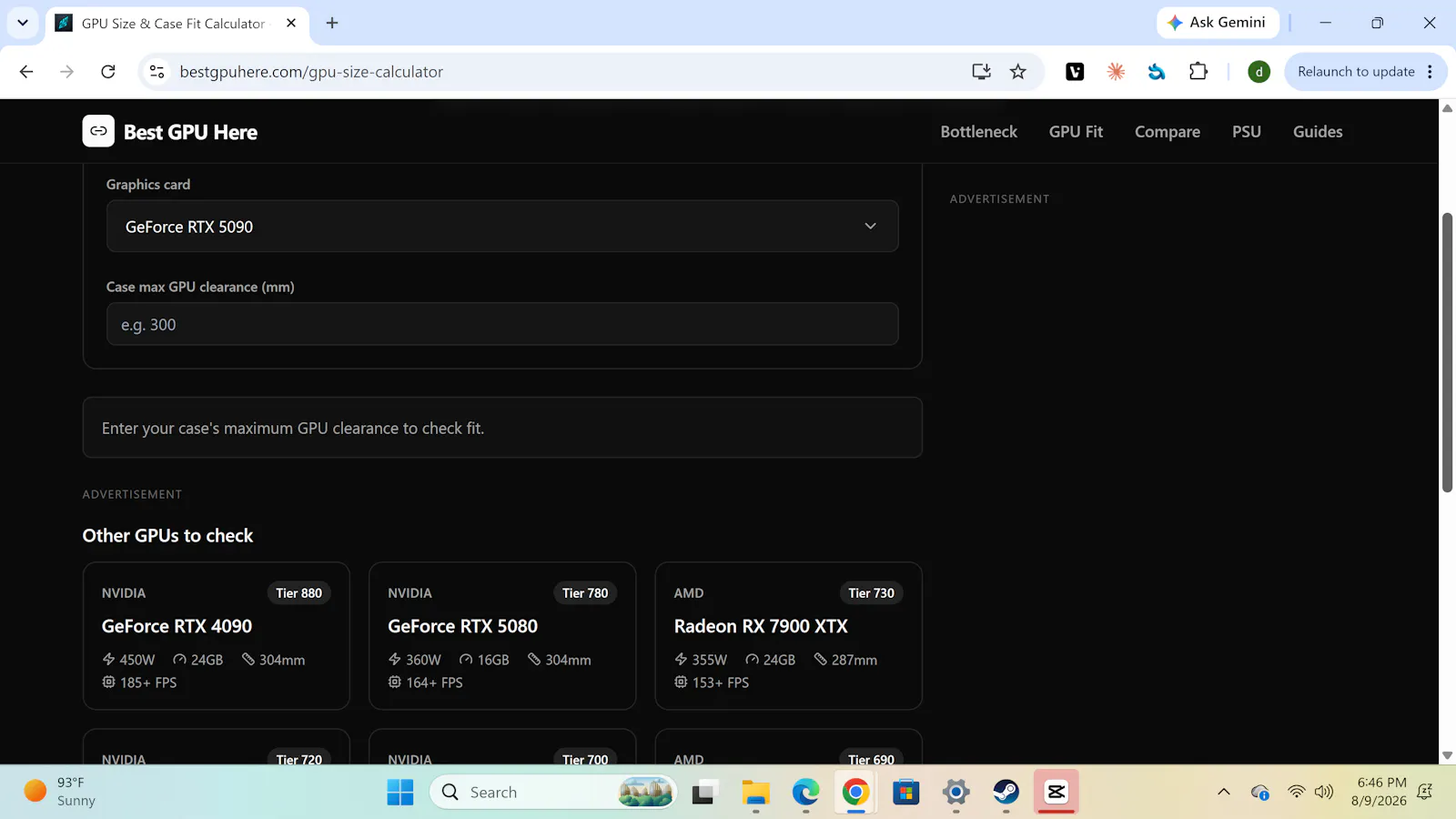
Task: Open Microsoft Edge from taskbar
Action: click(x=805, y=792)
